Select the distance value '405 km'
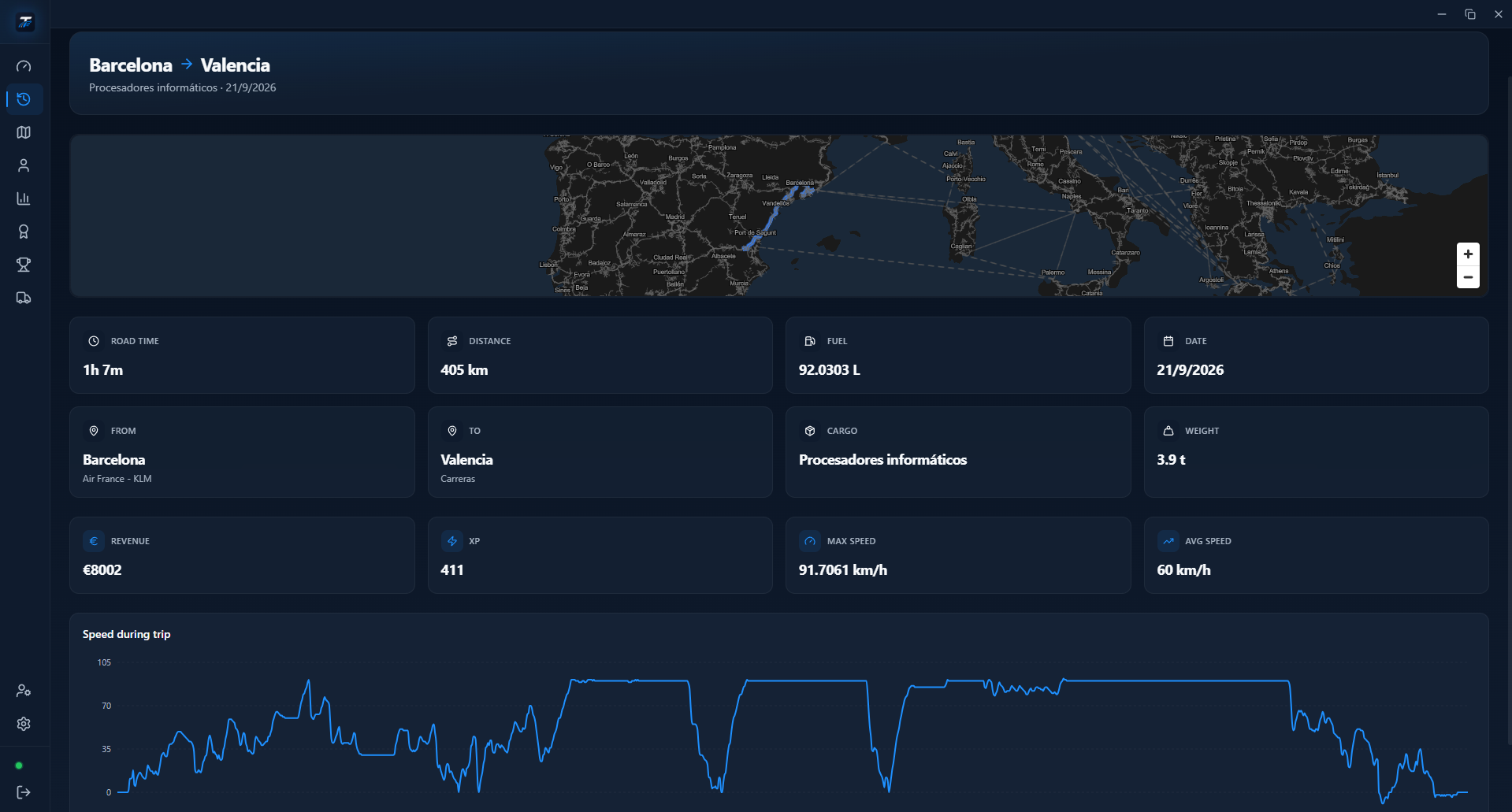The height and width of the screenshot is (812, 1512). point(464,370)
